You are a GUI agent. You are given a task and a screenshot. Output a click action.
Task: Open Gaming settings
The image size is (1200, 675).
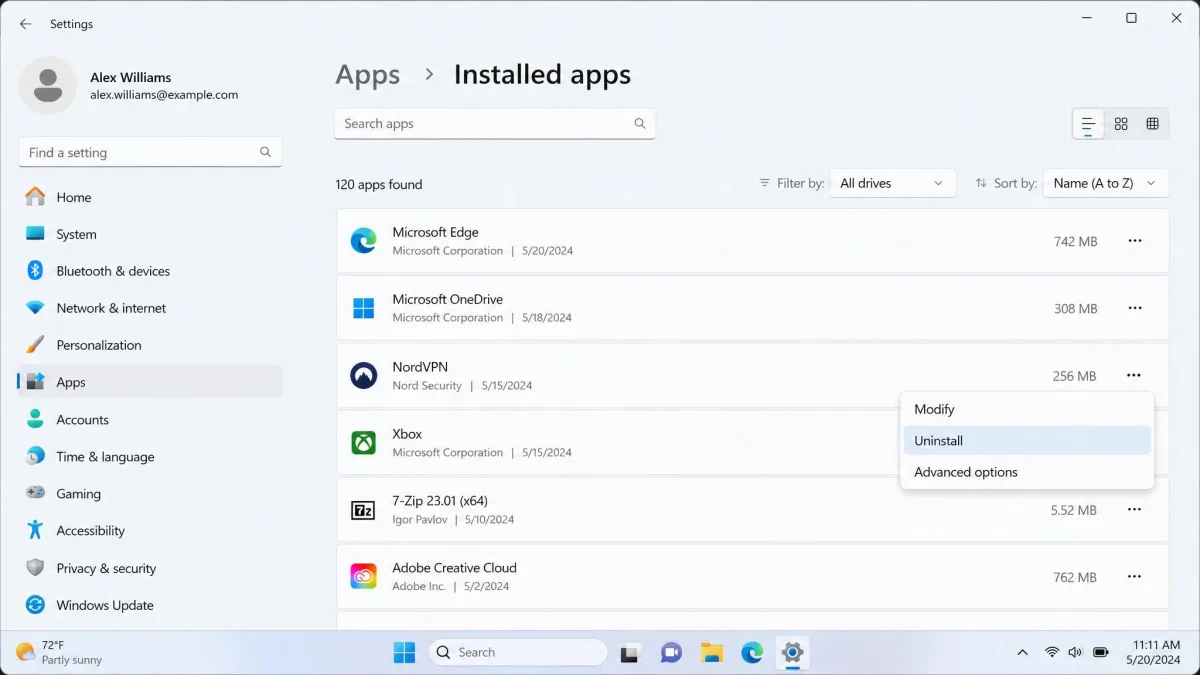click(150, 494)
